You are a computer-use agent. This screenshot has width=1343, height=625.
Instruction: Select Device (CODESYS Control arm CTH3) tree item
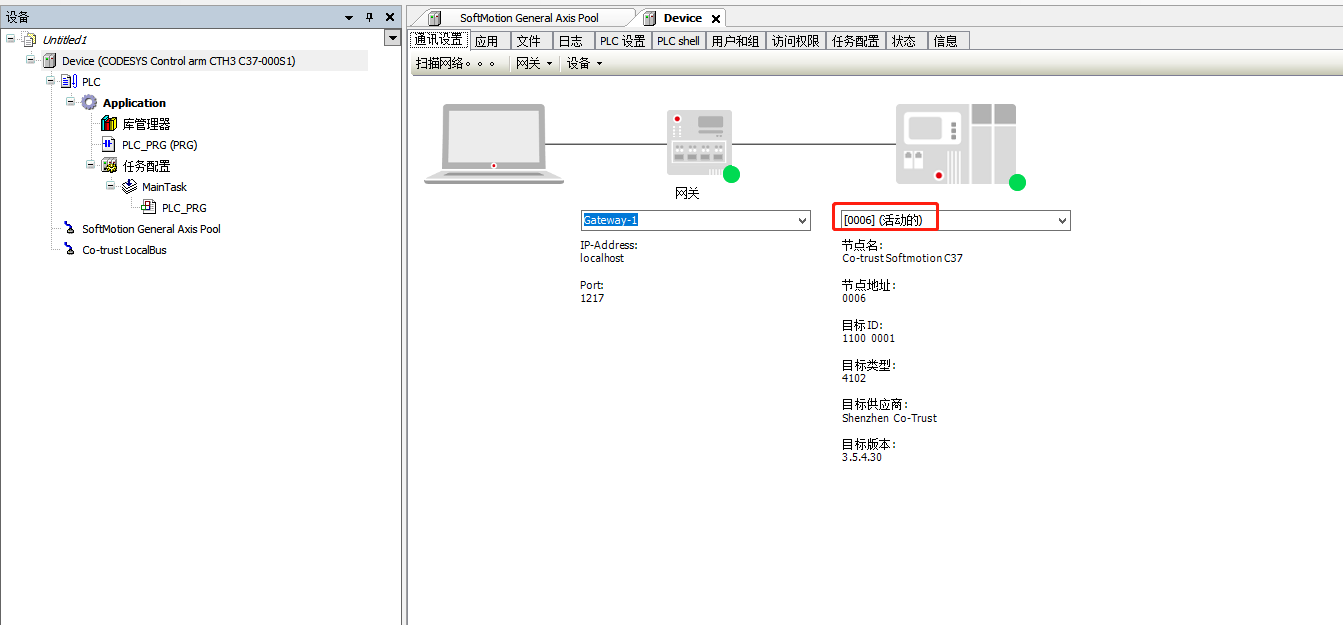[x=179, y=61]
